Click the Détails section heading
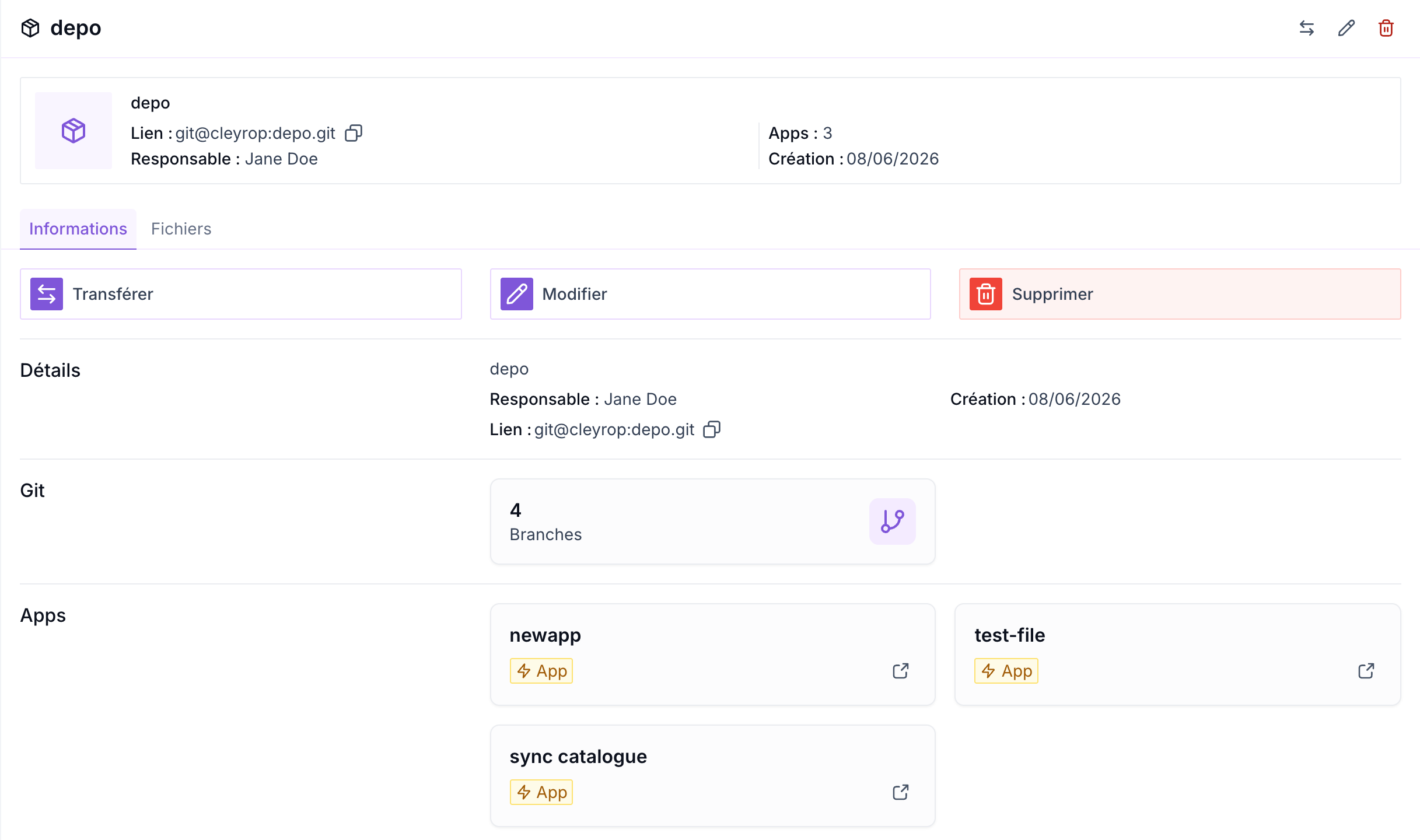 pos(50,370)
